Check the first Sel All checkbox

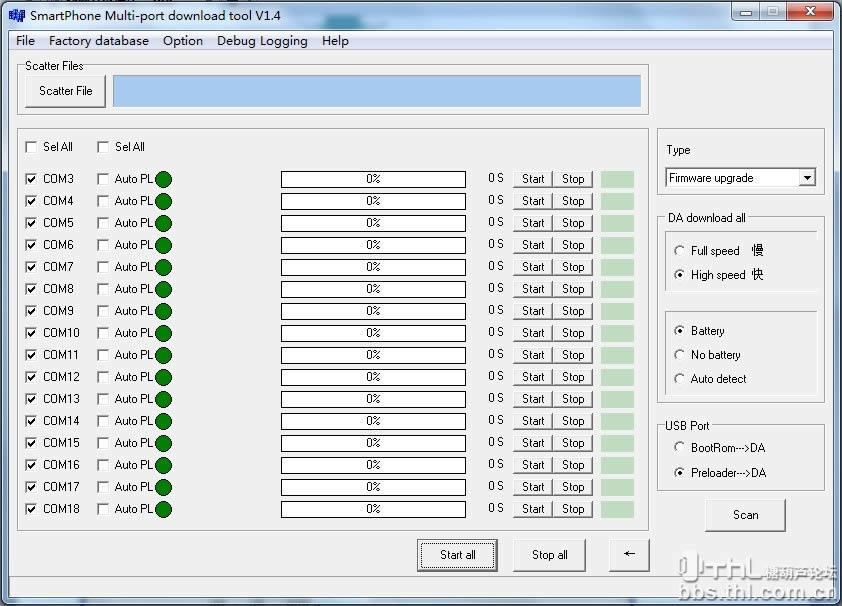pos(32,147)
